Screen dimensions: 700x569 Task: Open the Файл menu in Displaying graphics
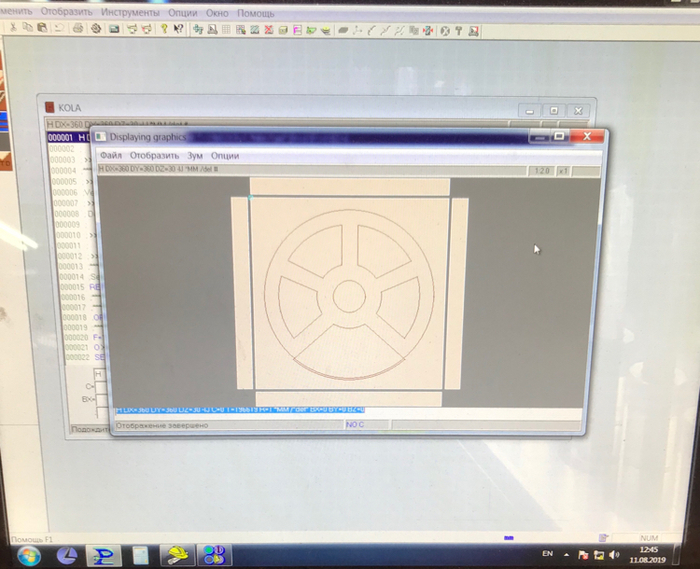(111, 155)
